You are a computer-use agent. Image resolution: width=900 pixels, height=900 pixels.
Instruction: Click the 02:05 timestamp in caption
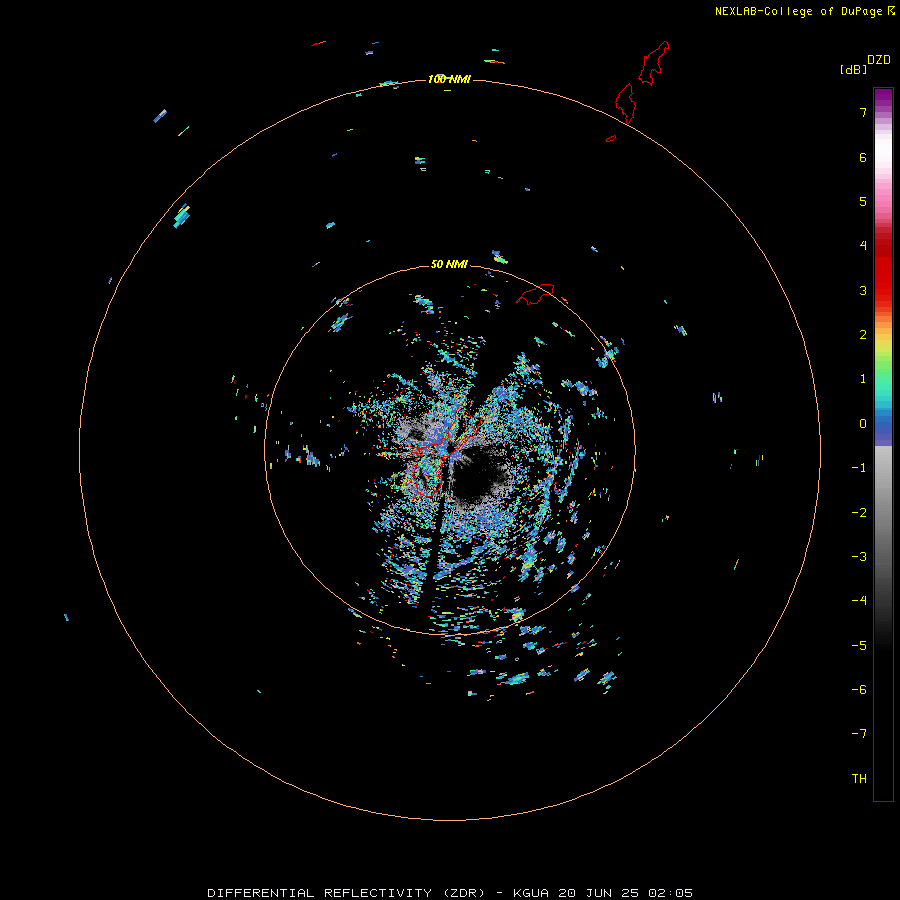click(670, 893)
